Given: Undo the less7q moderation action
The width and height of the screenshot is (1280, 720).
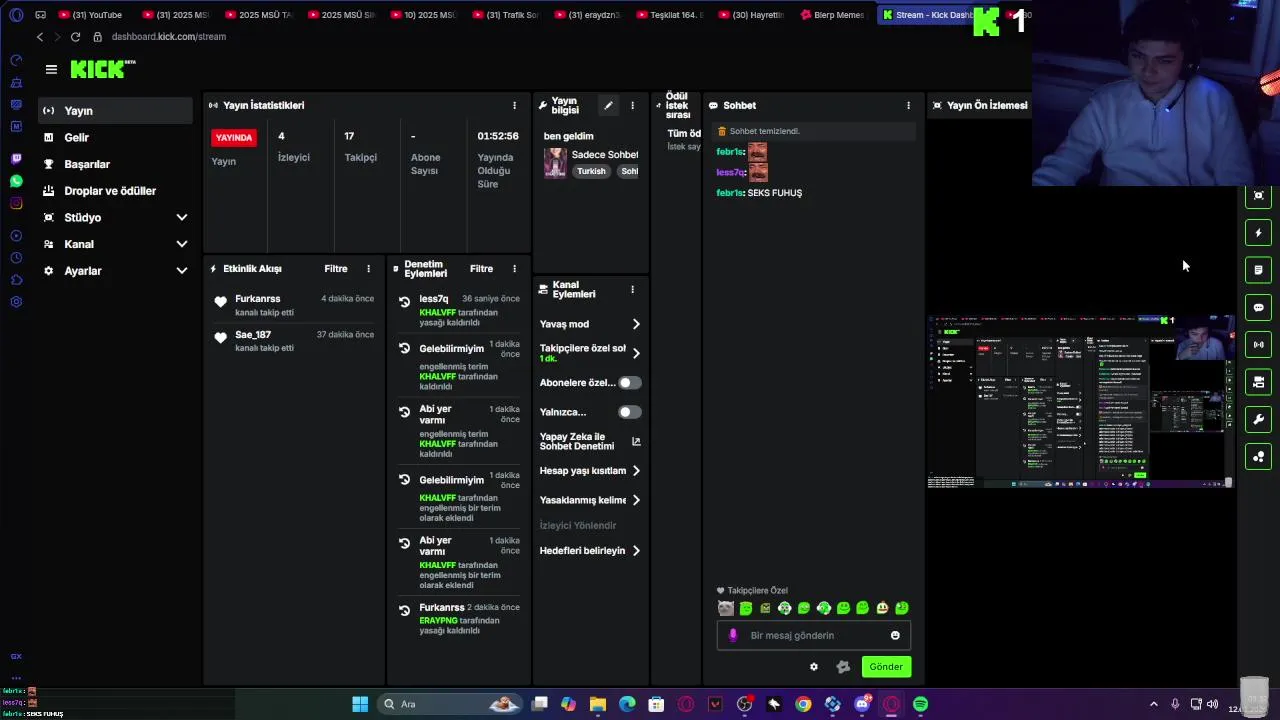Looking at the screenshot, I should tap(404, 301).
